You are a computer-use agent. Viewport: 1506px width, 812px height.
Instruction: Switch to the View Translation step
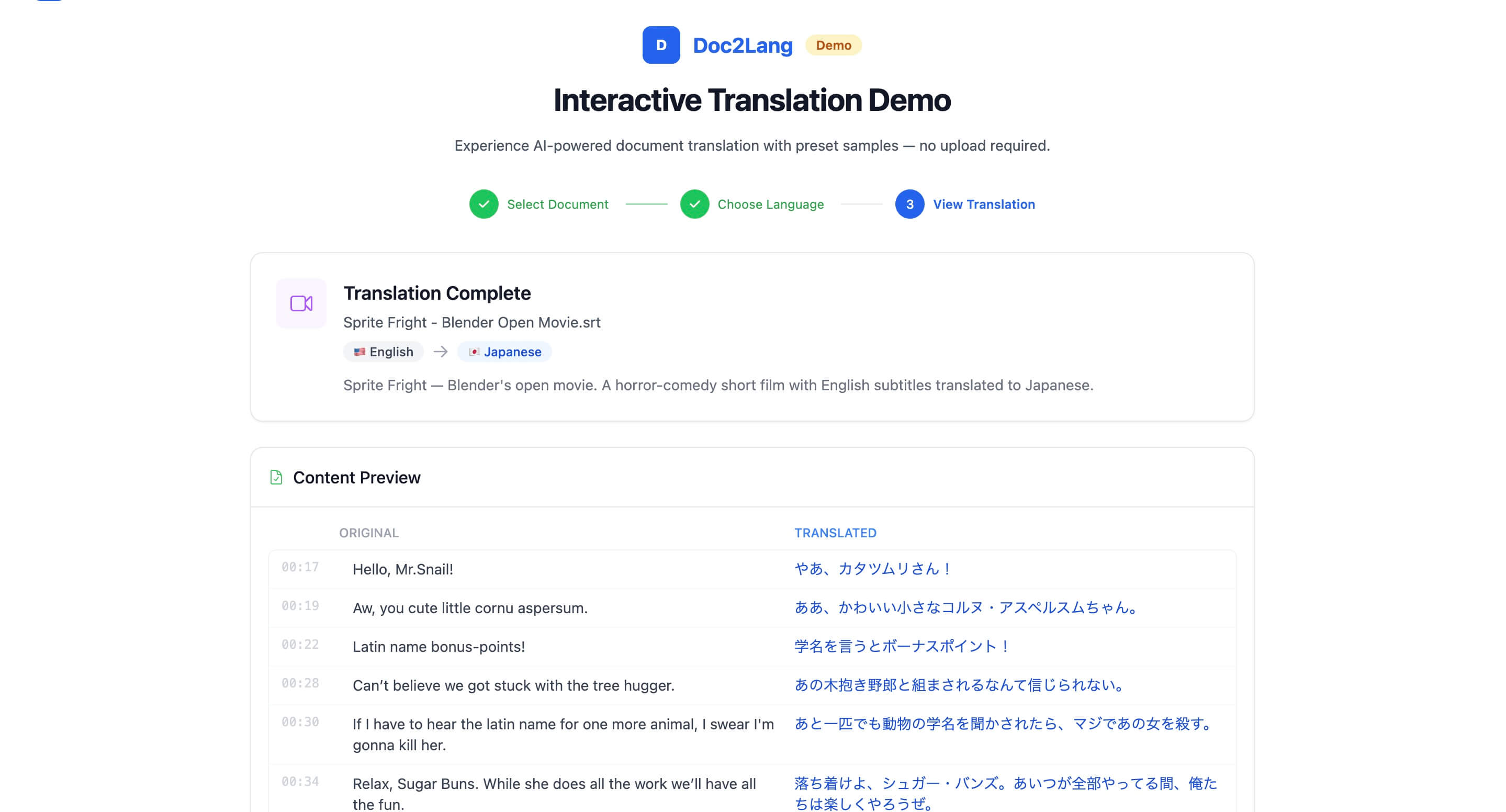pyautogui.click(x=984, y=205)
